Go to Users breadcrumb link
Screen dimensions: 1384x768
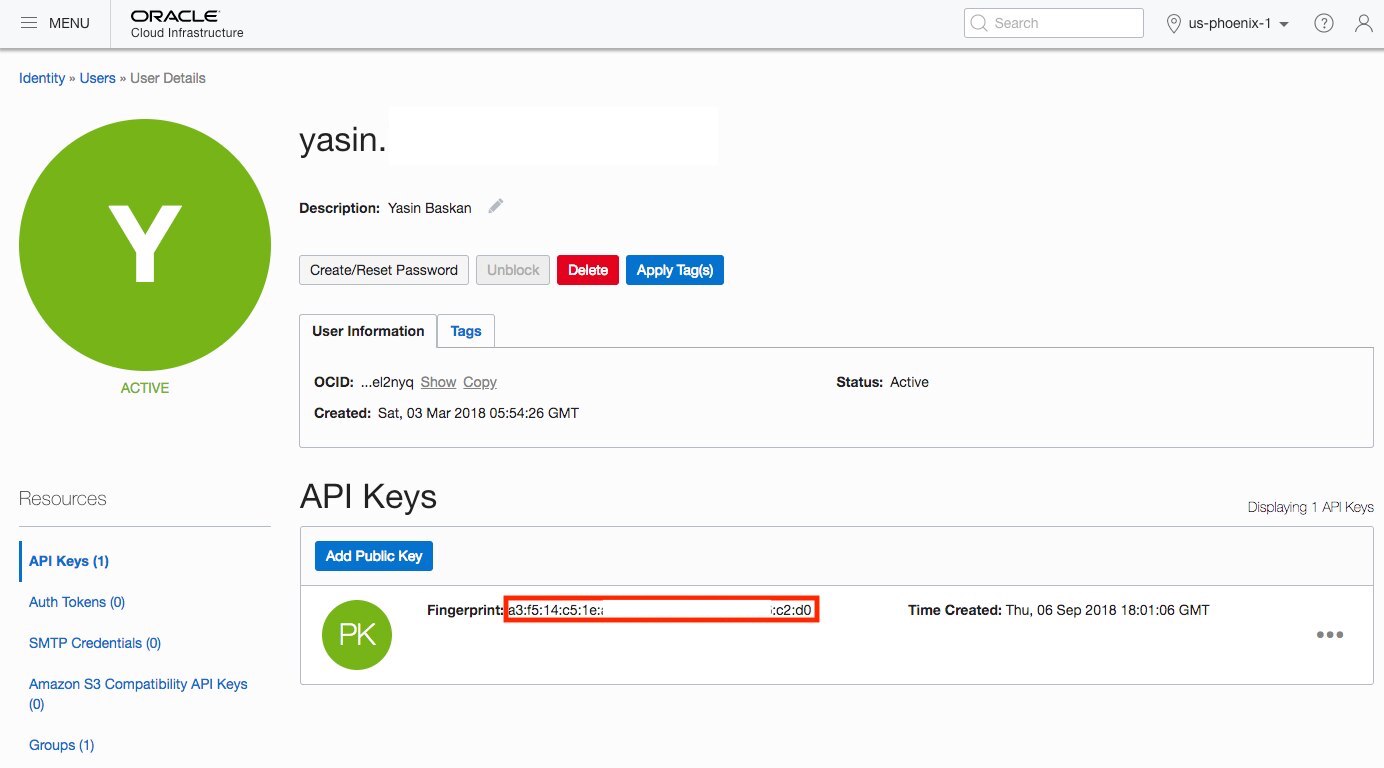point(98,78)
